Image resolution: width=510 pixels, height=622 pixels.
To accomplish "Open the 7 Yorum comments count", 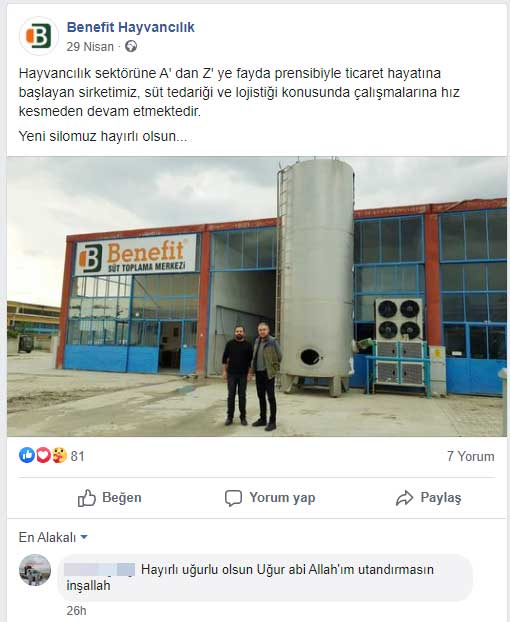I will [x=470, y=456].
